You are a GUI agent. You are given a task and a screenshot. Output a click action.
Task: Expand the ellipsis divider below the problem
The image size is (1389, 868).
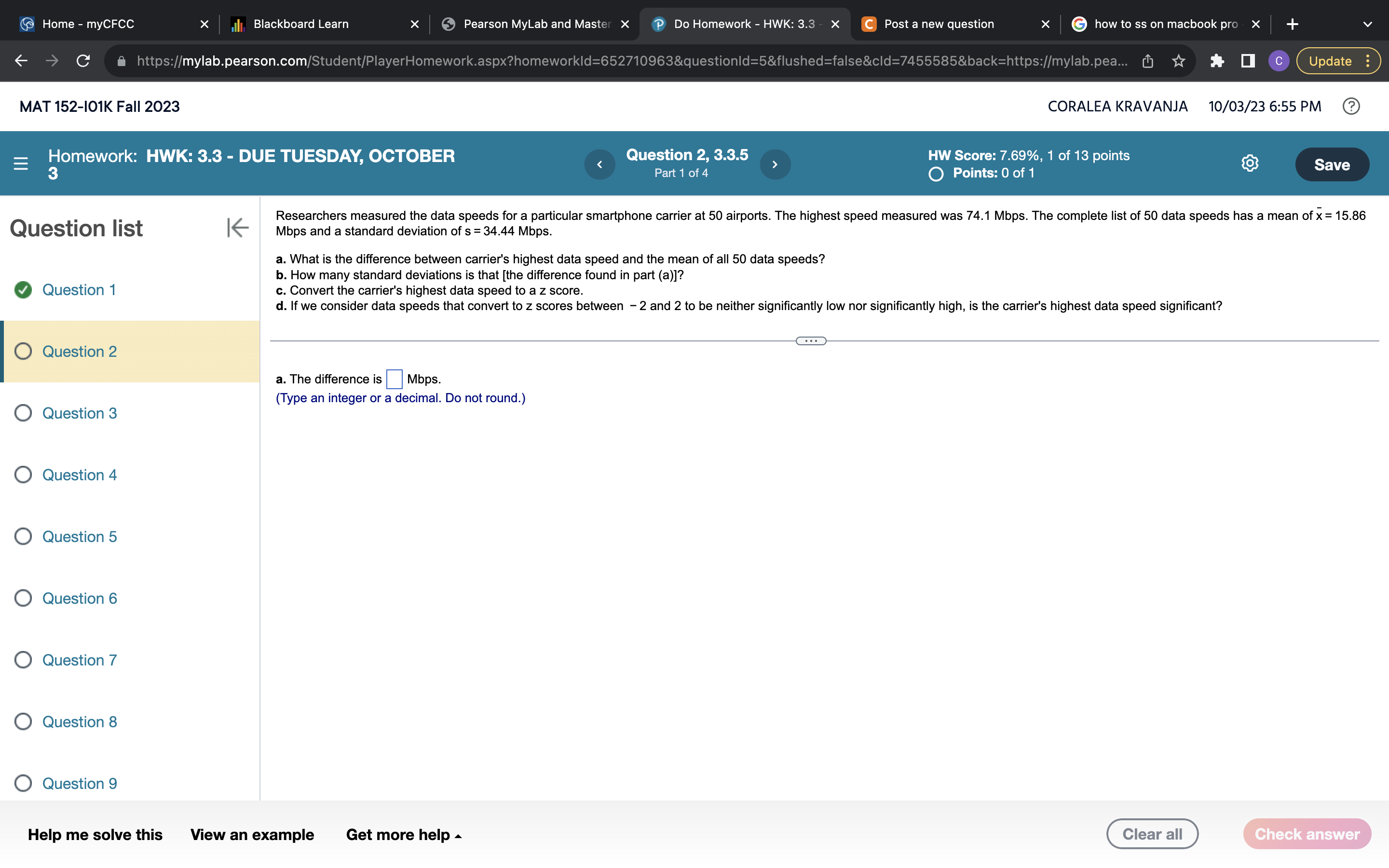[810, 340]
